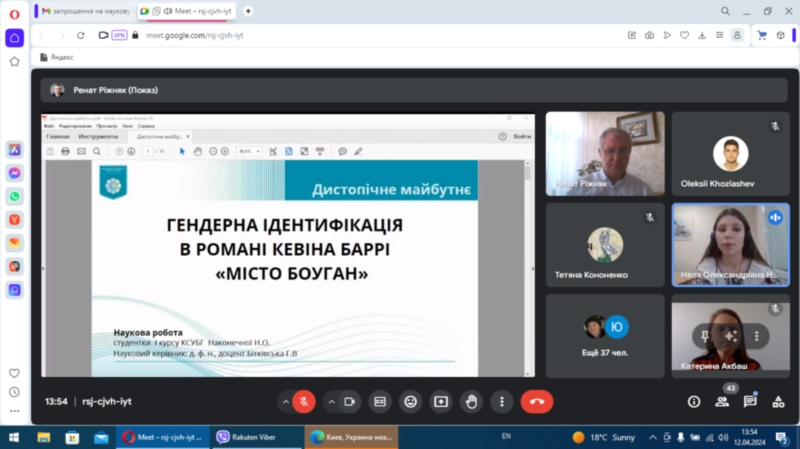Screen dimensions: 800x449
Task: Expand video settings arrow beside camera
Action: point(330,401)
